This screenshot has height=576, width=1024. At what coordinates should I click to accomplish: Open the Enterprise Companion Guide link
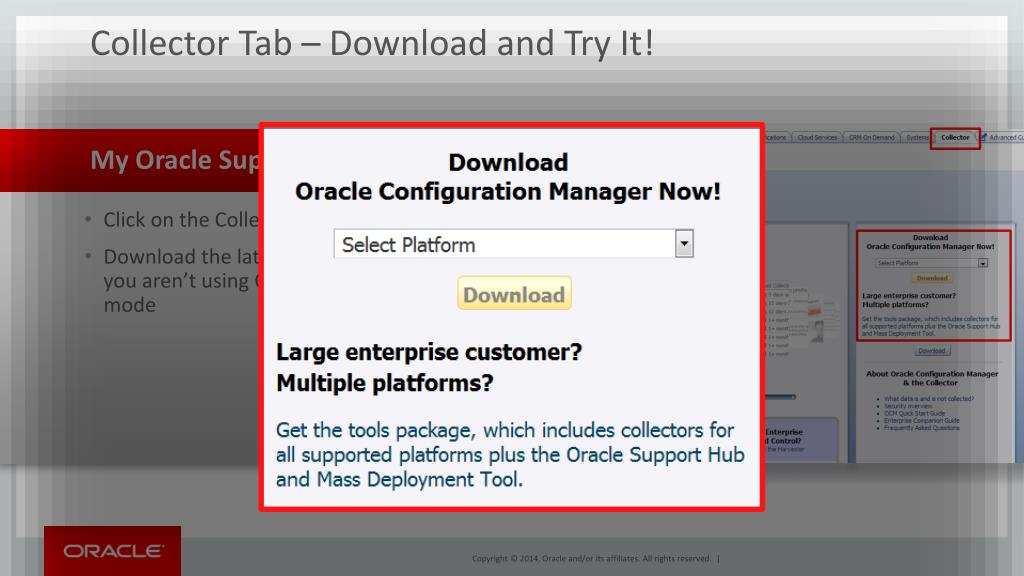[x=921, y=421]
